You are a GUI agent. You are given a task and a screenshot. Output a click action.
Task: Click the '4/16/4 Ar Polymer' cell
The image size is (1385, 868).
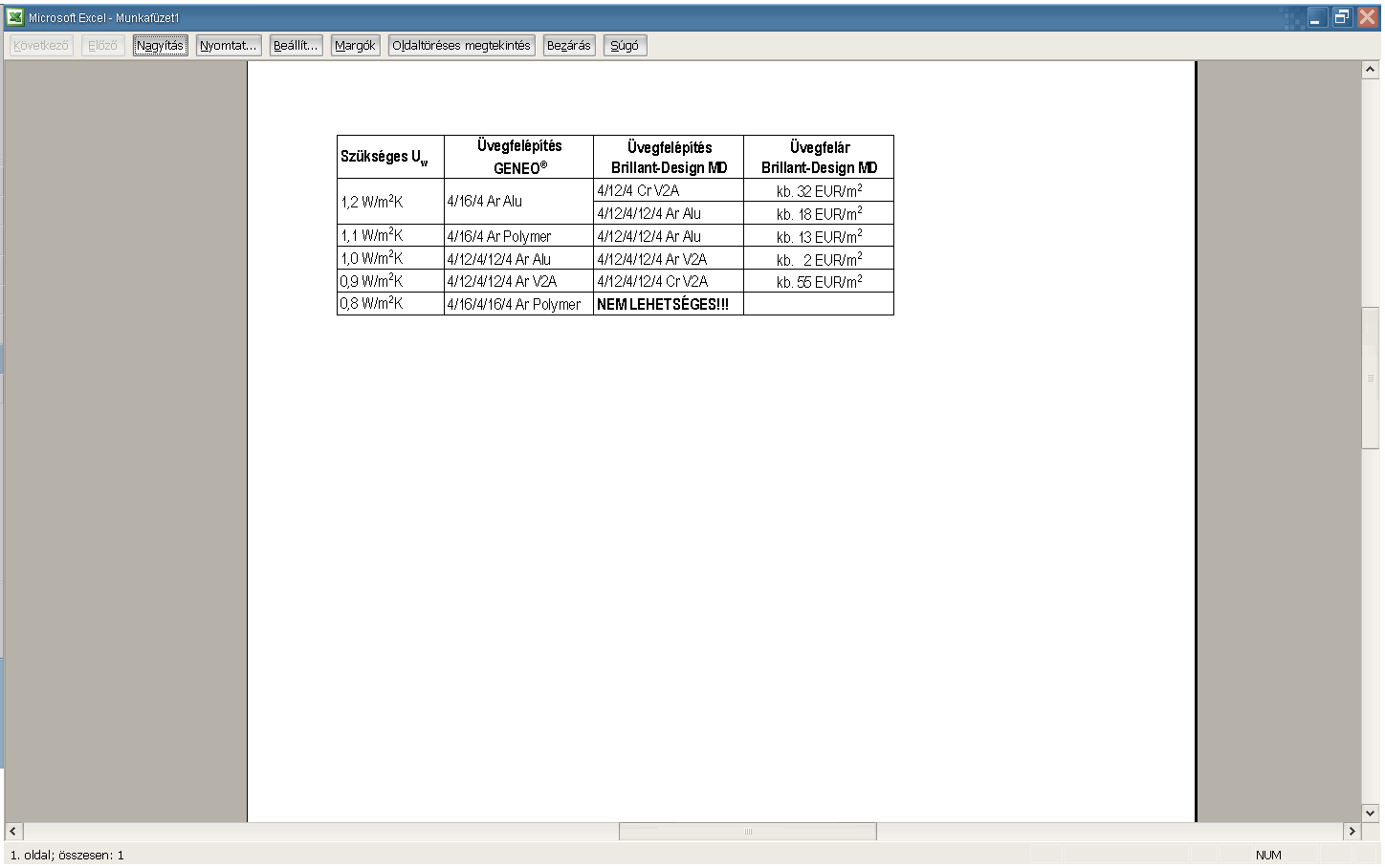tap(519, 235)
